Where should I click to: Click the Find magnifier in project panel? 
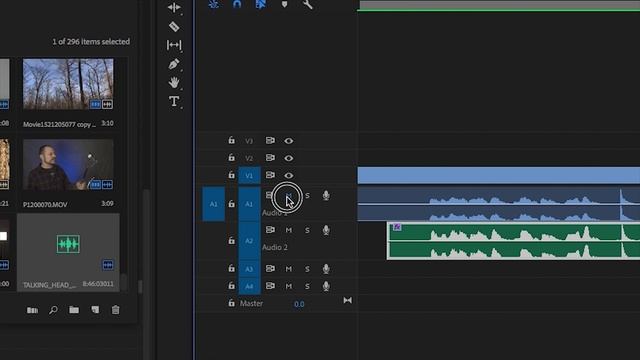[x=53, y=310]
